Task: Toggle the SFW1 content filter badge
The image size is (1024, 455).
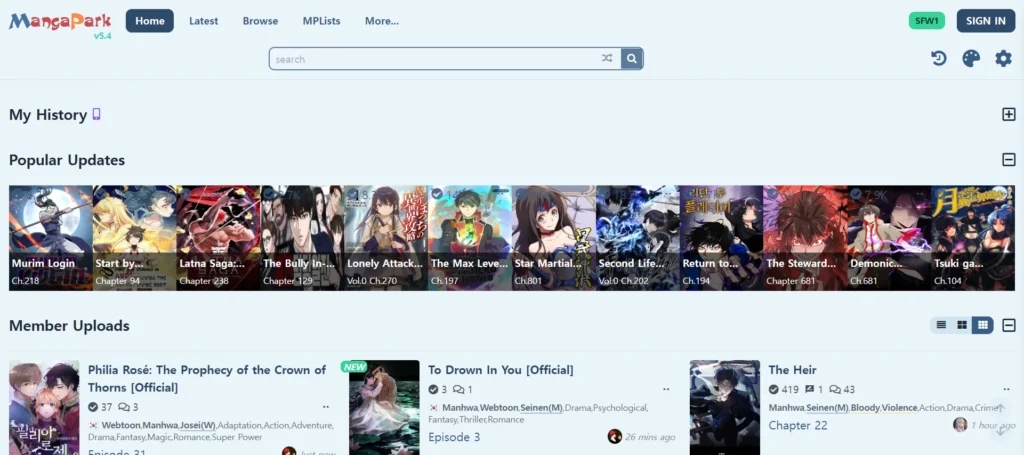Action: tap(927, 20)
